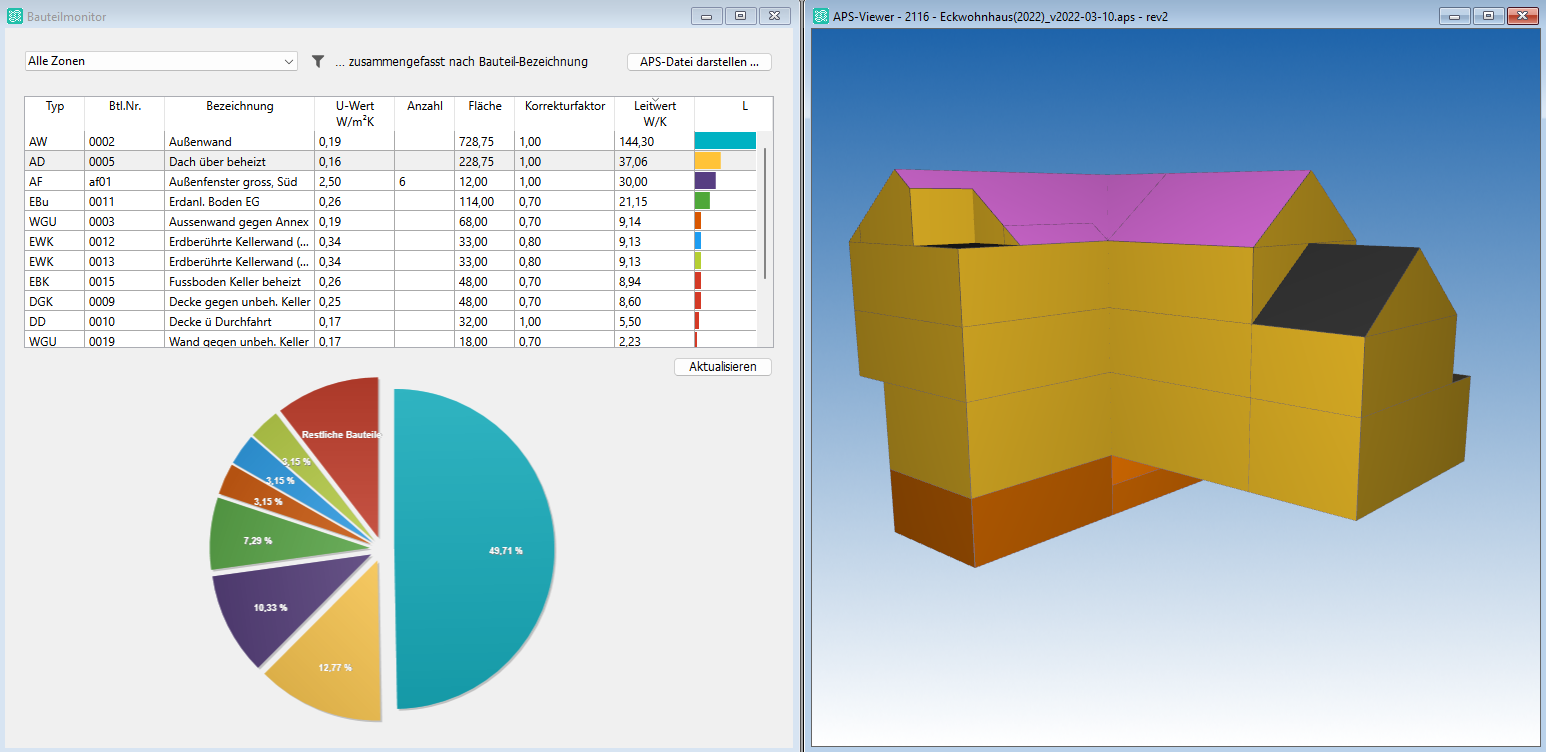Click the APS-Viewer title bar app icon

pos(821,17)
